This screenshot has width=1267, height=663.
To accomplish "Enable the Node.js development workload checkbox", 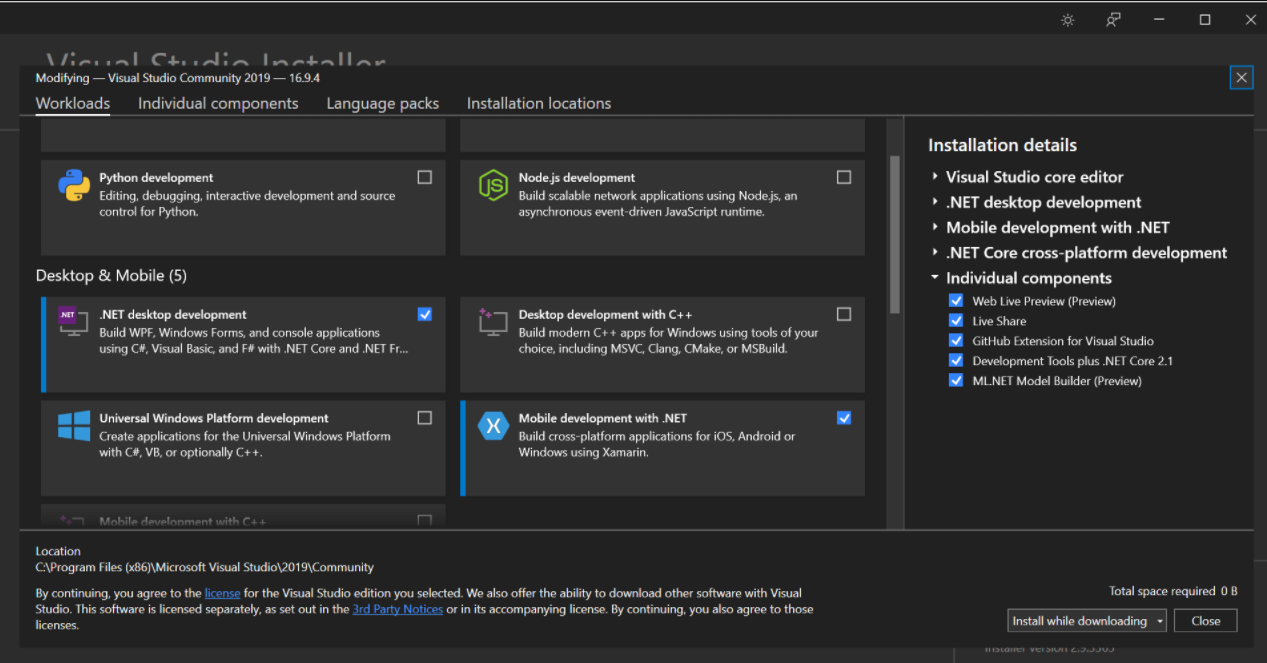I will (844, 177).
